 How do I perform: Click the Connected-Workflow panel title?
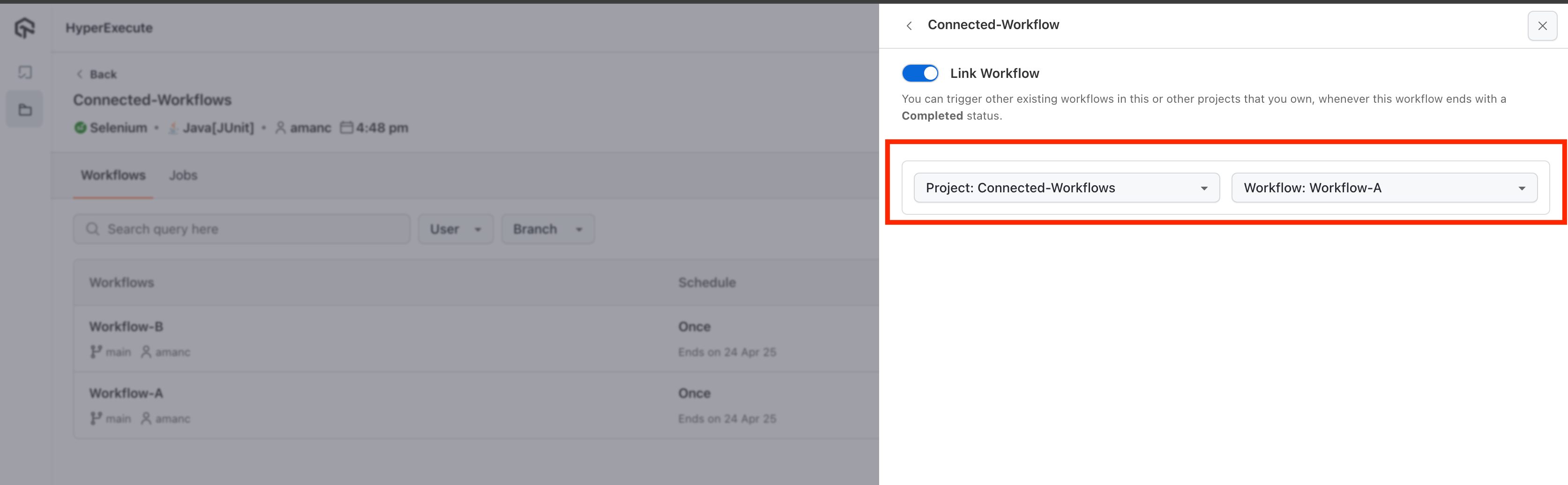pyautogui.click(x=993, y=25)
